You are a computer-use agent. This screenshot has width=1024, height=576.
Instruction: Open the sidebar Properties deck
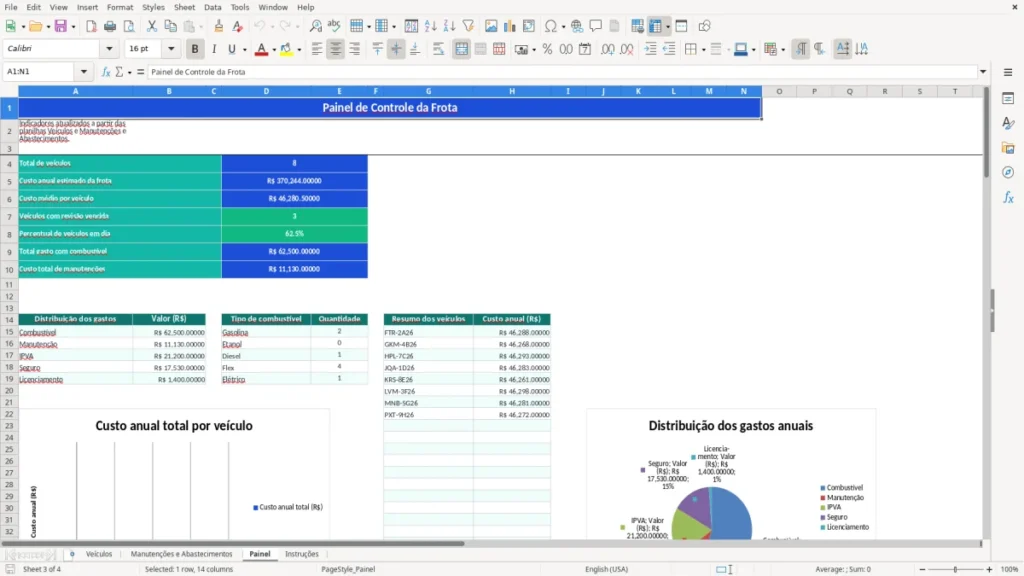(x=1008, y=99)
